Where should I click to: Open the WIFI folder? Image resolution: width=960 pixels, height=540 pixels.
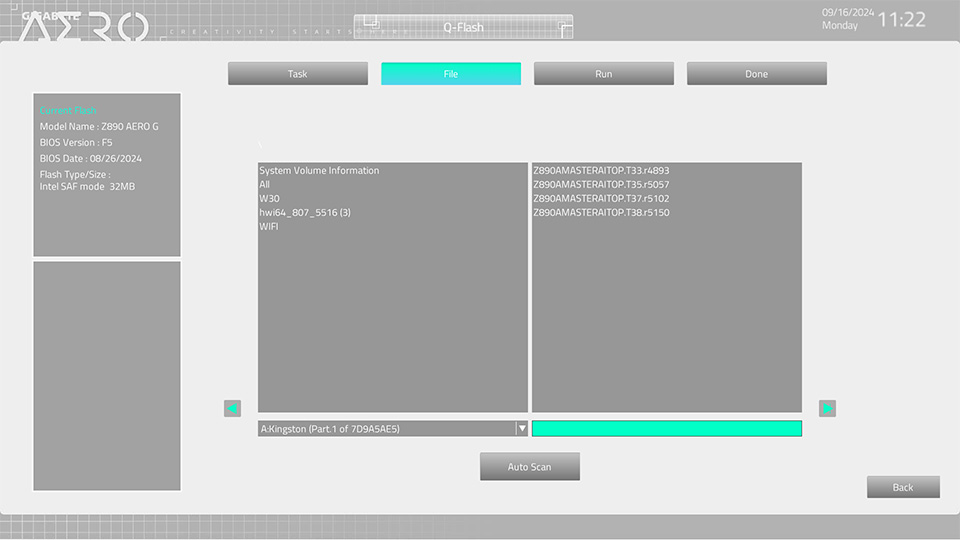(269, 227)
